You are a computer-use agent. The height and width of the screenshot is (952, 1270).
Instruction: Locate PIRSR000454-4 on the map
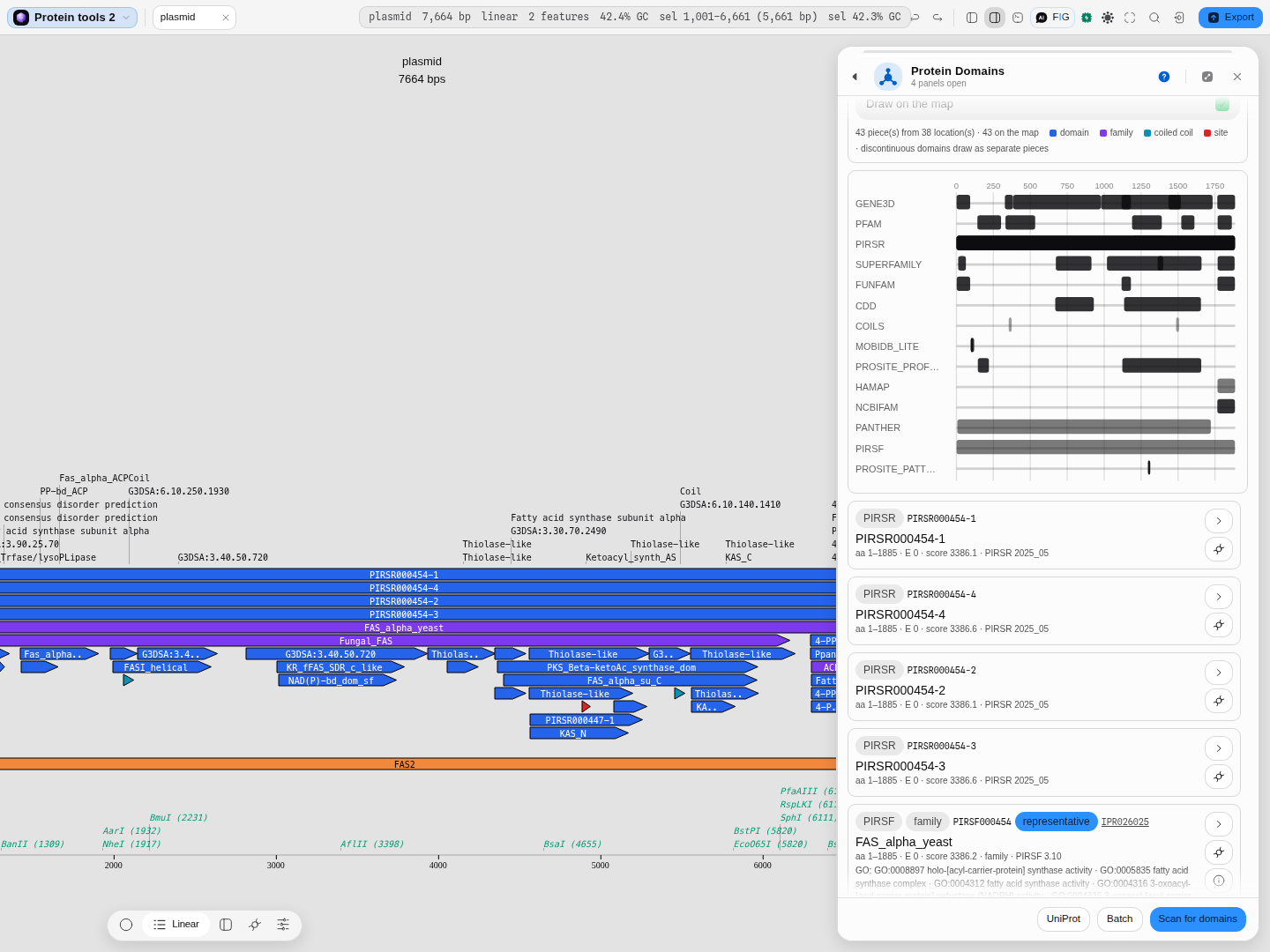1219,625
